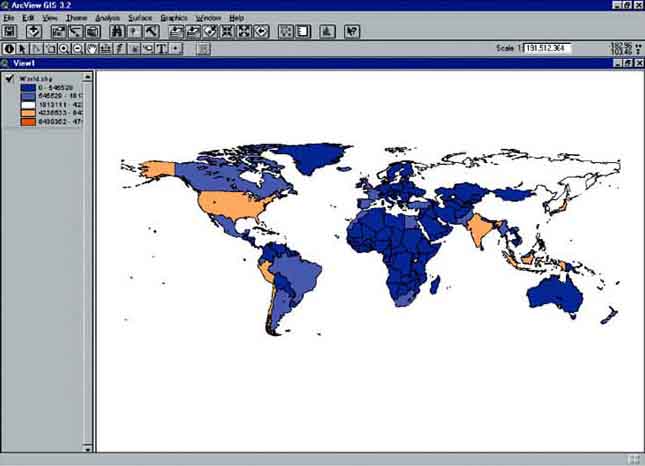This screenshot has width=645, height=466.
Task: Select the Text tool
Action: (161, 48)
